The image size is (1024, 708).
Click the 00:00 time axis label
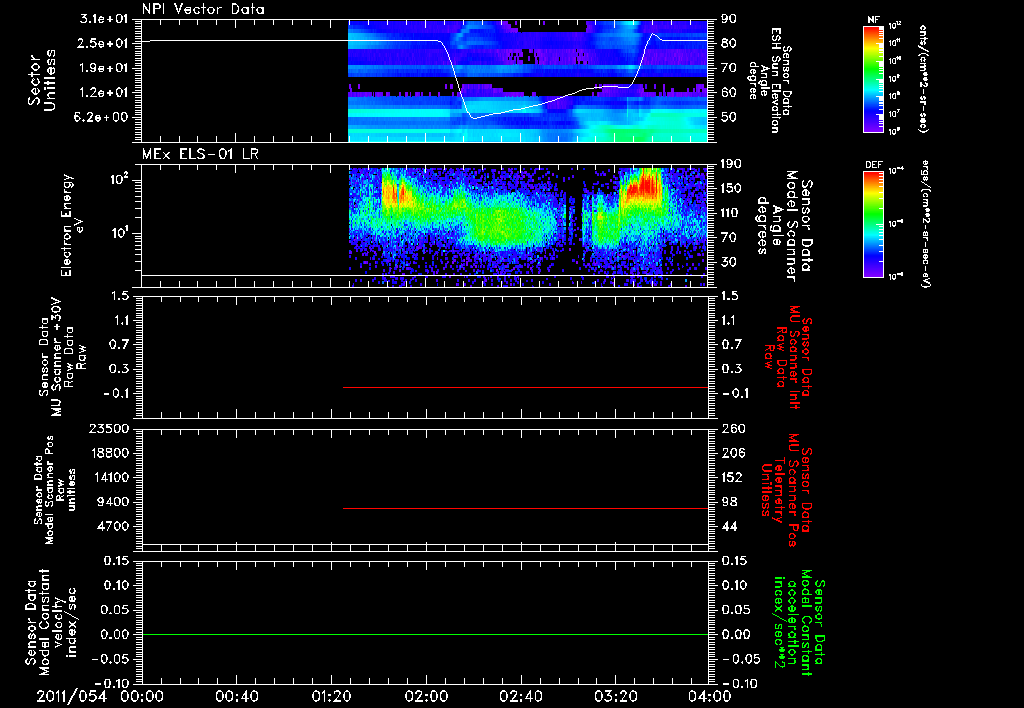[142, 696]
